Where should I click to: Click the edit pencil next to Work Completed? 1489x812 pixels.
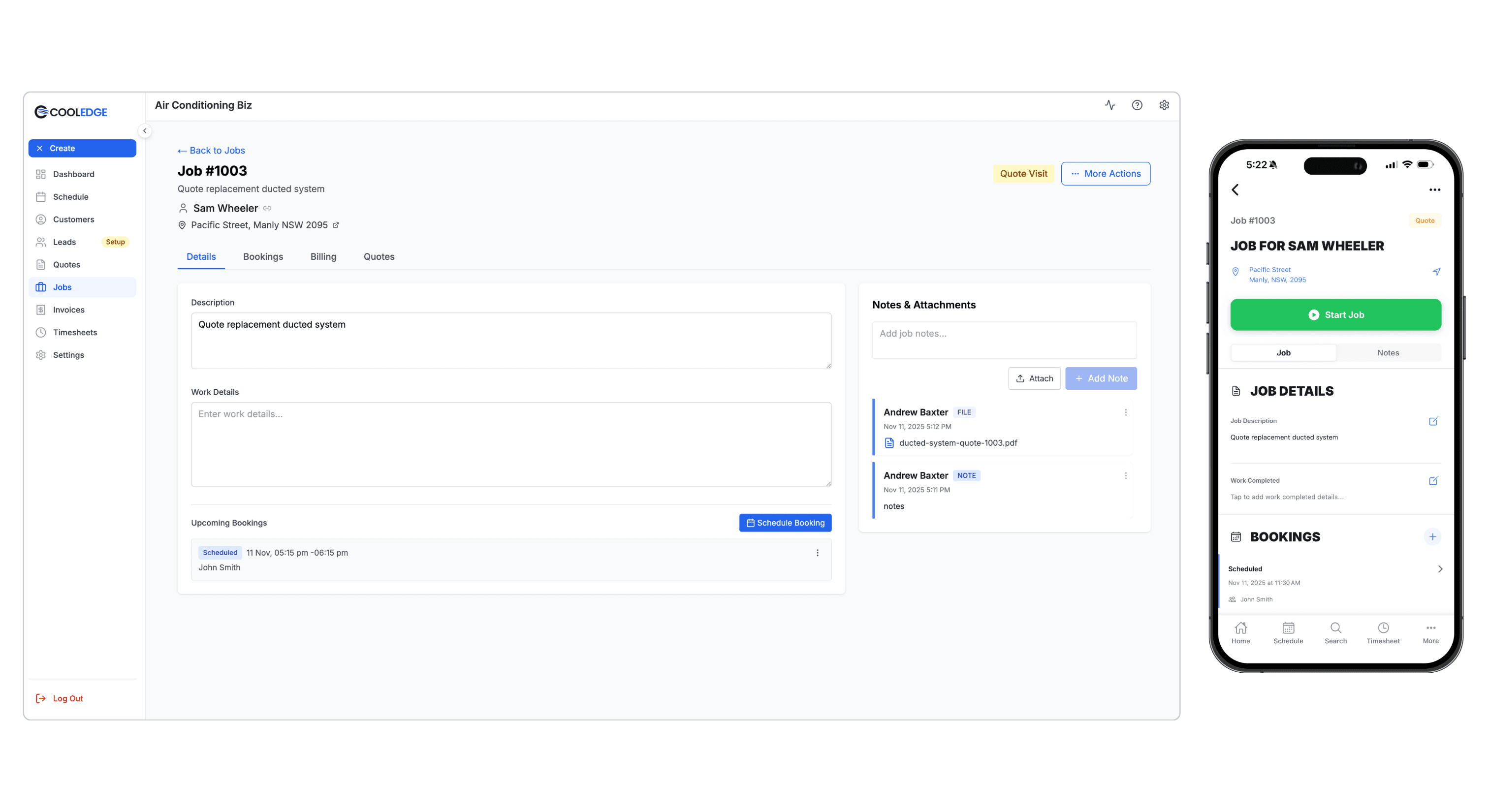tap(1434, 480)
